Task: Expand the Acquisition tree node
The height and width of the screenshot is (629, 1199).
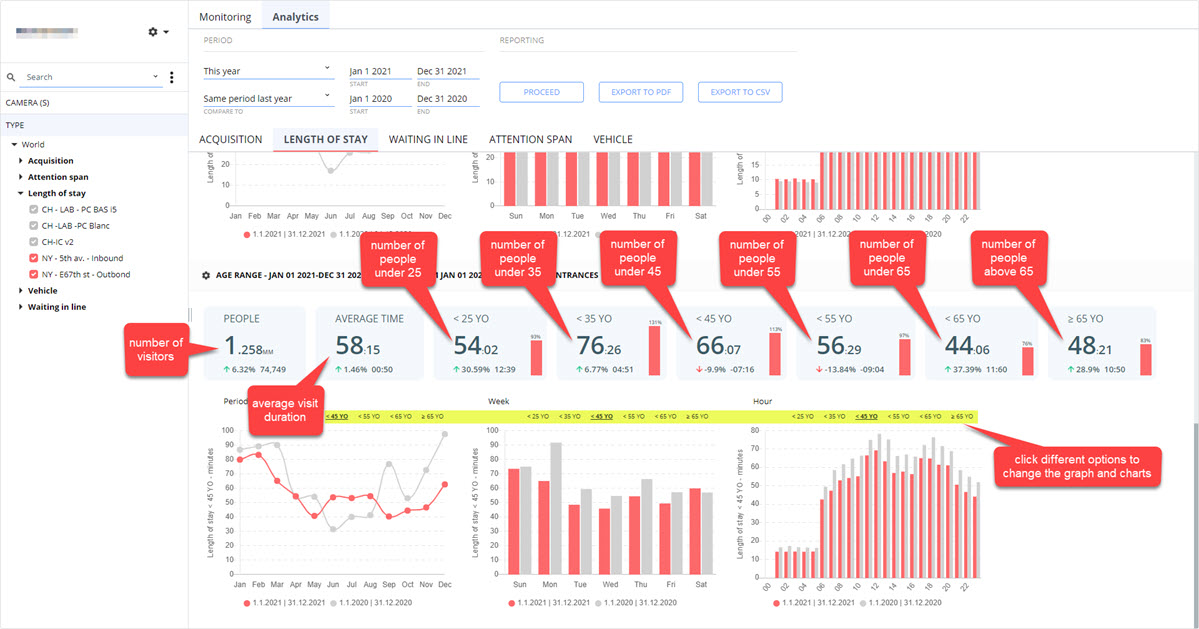Action: [21, 161]
